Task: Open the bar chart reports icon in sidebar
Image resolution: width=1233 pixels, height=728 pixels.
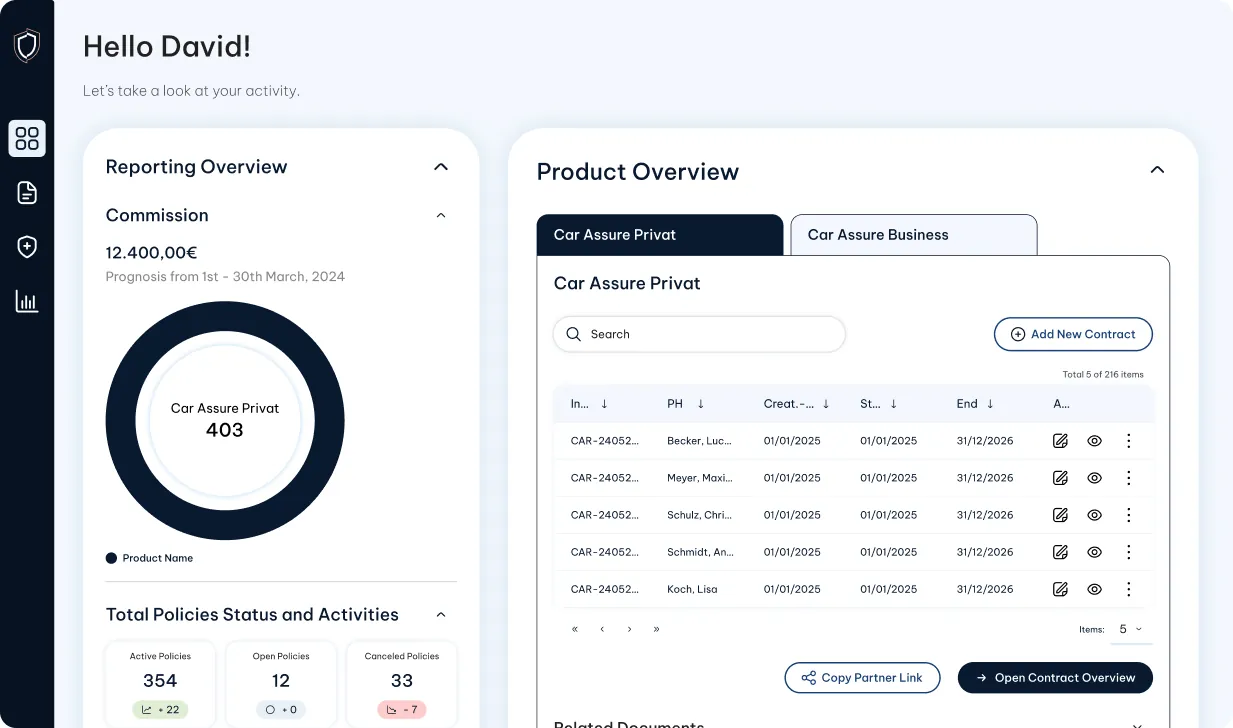Action: click(x=27, y=301)
